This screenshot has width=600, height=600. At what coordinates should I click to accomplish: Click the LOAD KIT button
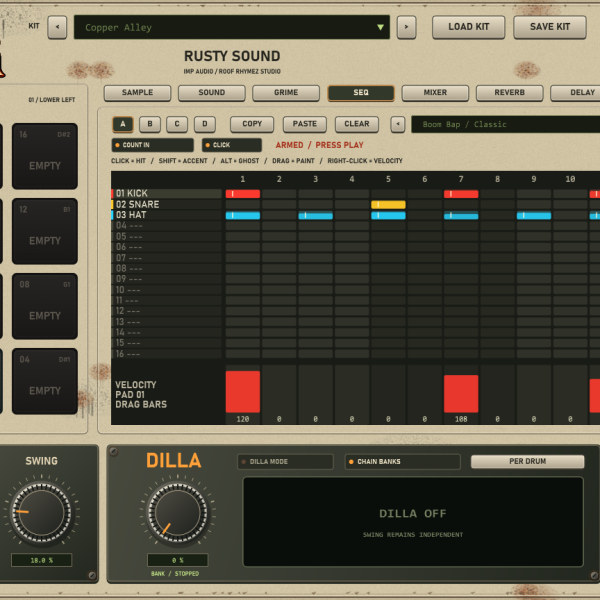[468, 27]
